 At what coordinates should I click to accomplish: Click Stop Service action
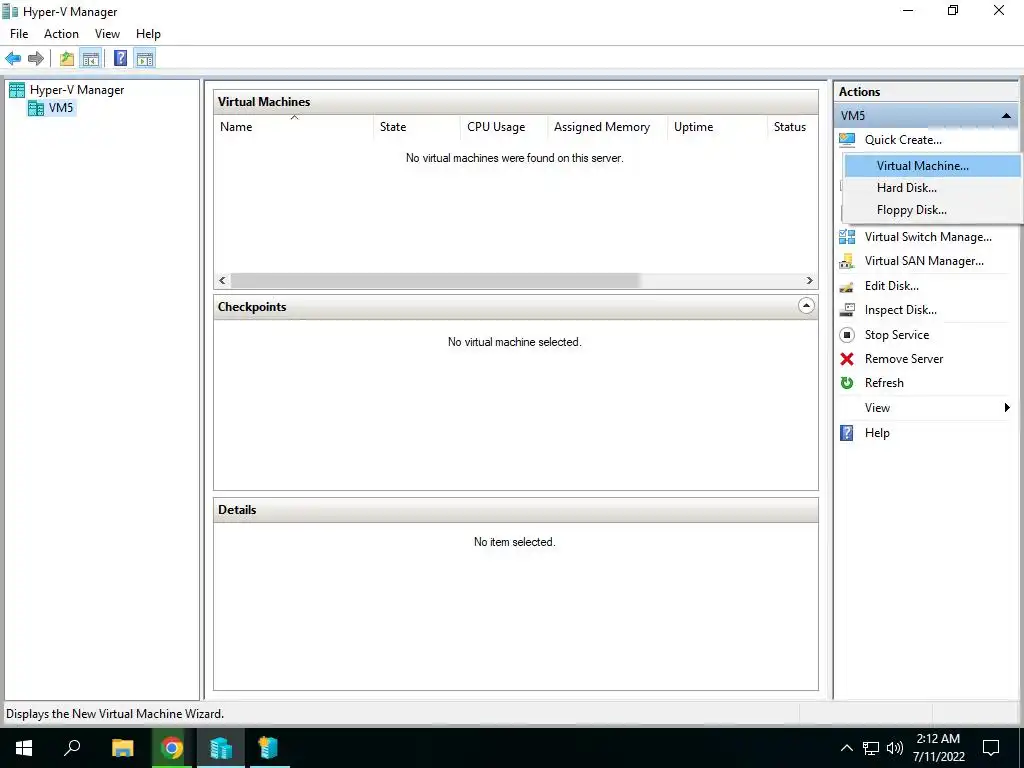coord(897,335)
